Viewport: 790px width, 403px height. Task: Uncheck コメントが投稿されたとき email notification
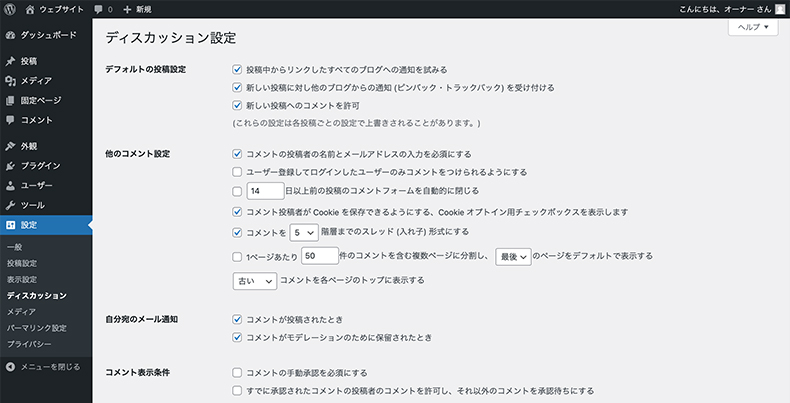(x=237, y=319)
